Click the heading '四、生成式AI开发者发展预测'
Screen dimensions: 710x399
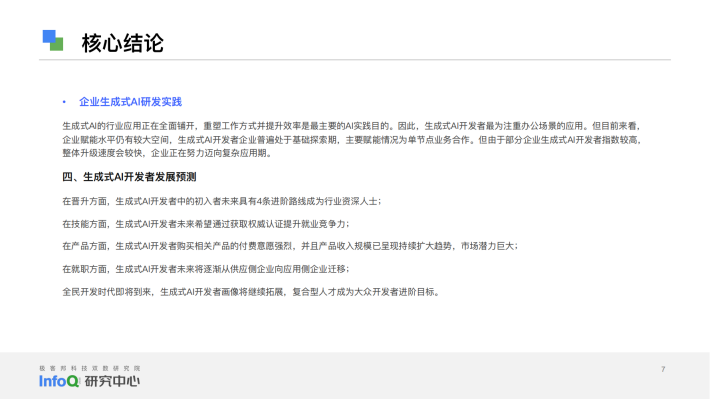coord(129,177)
